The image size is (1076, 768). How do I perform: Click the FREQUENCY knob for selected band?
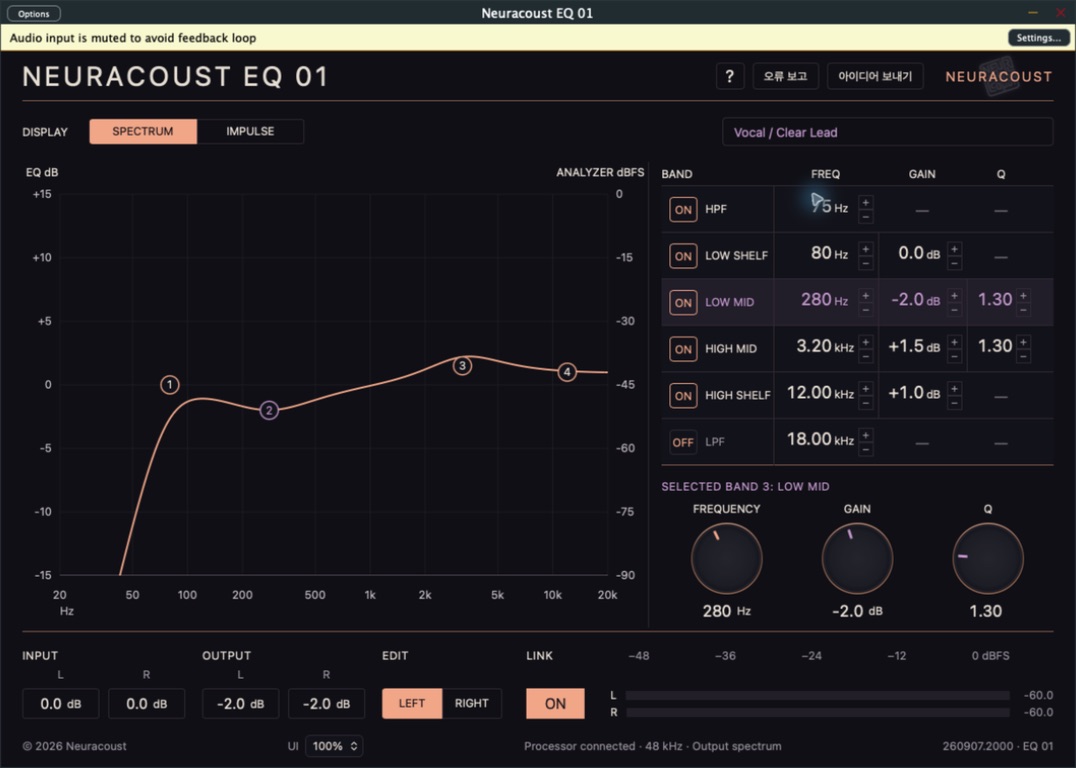[x=726, y=559]
